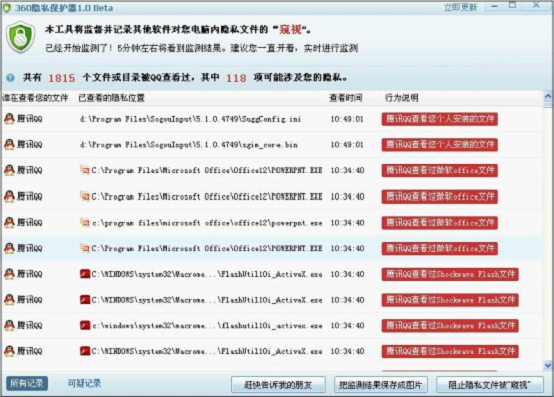Switch to the 所有记录 tab
This screenshot has height=397, width=554.
[x=27, y=384]
